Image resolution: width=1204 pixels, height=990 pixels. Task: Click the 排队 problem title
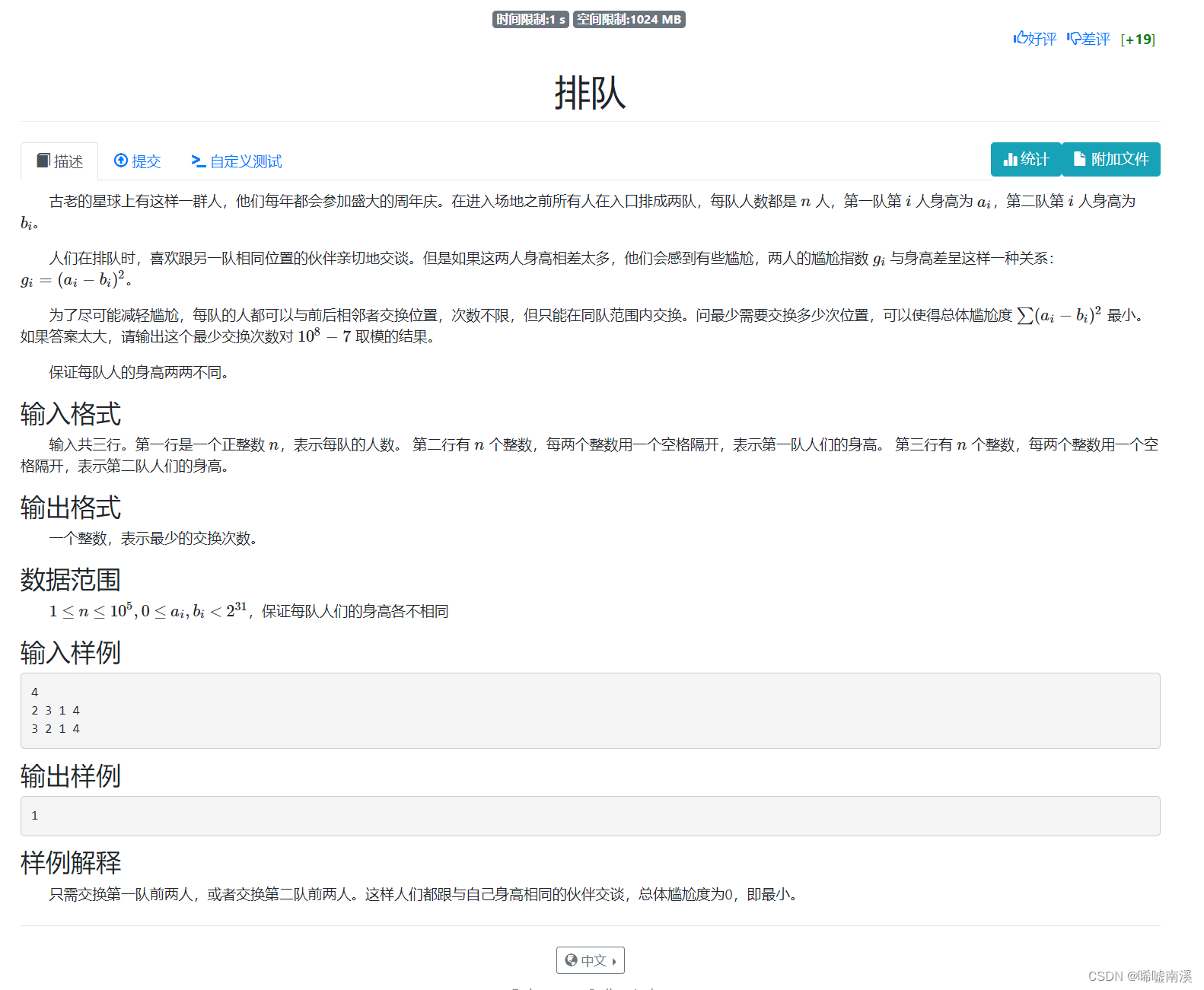(x=590, y=93)
